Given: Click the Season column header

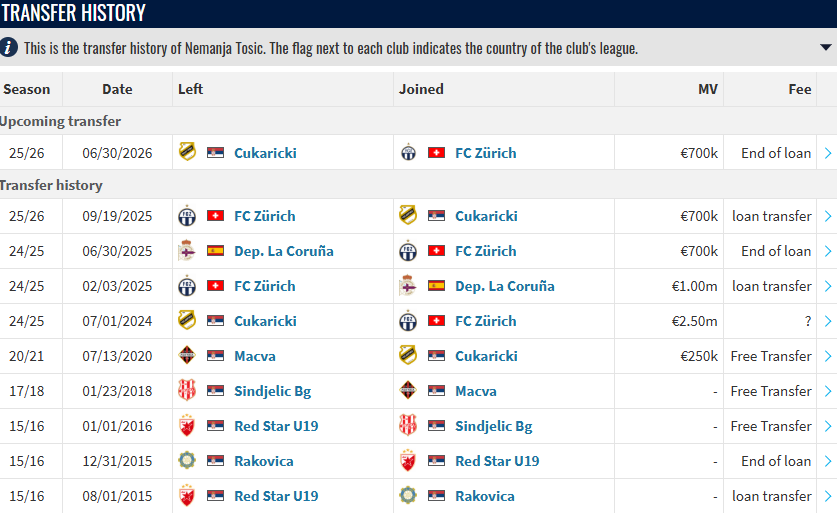Looking at the screenshot, I should (27, 89).
